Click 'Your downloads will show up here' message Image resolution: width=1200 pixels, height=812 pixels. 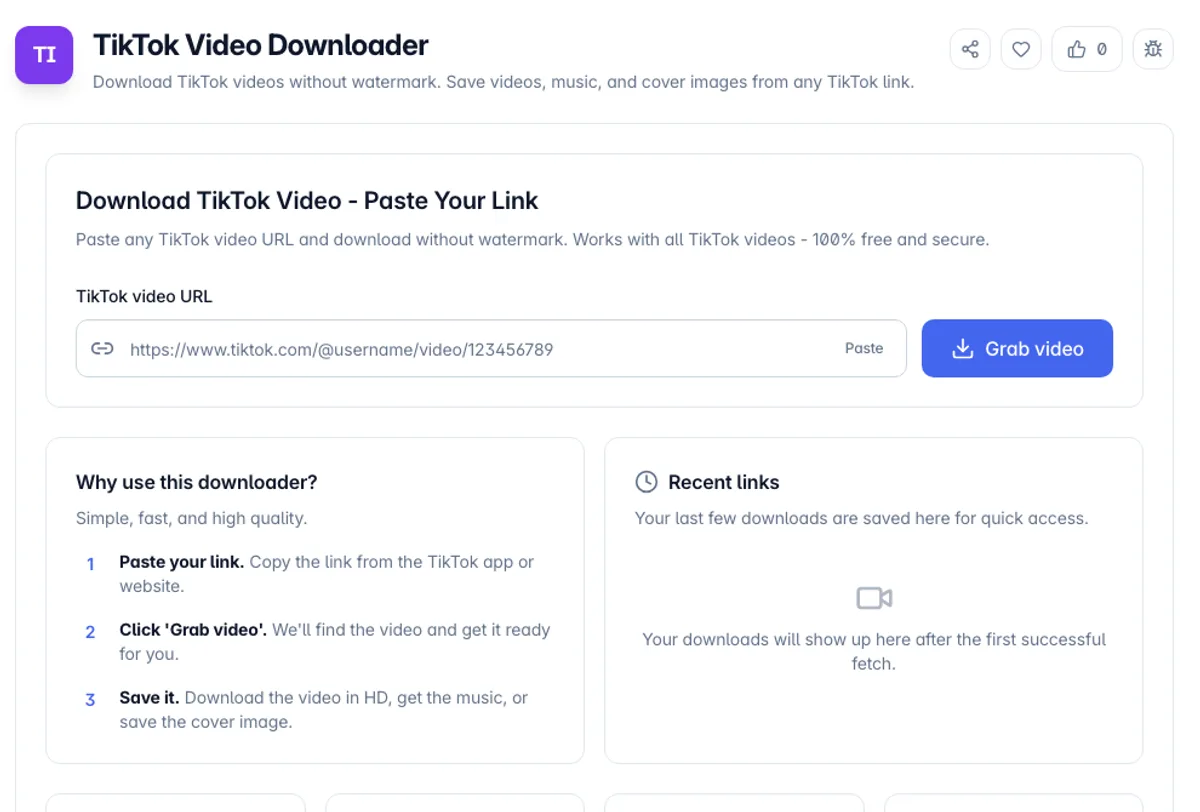874,651
